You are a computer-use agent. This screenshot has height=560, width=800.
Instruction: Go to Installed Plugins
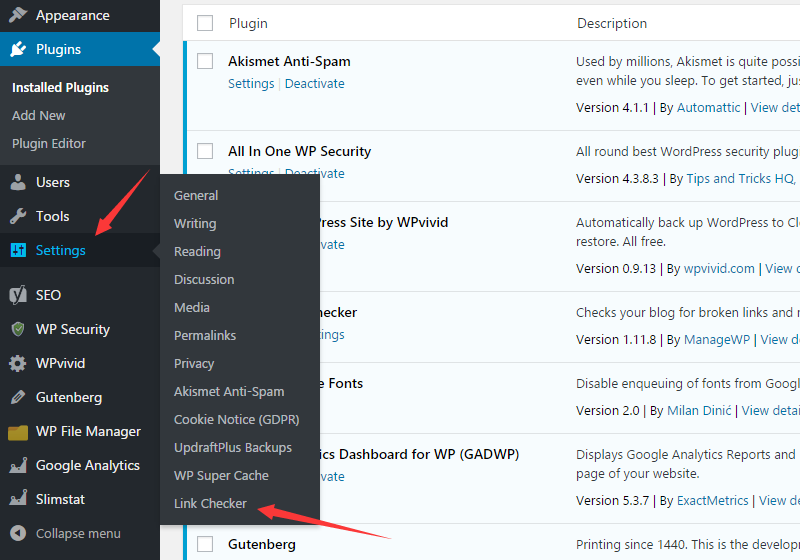pos(60,88)
